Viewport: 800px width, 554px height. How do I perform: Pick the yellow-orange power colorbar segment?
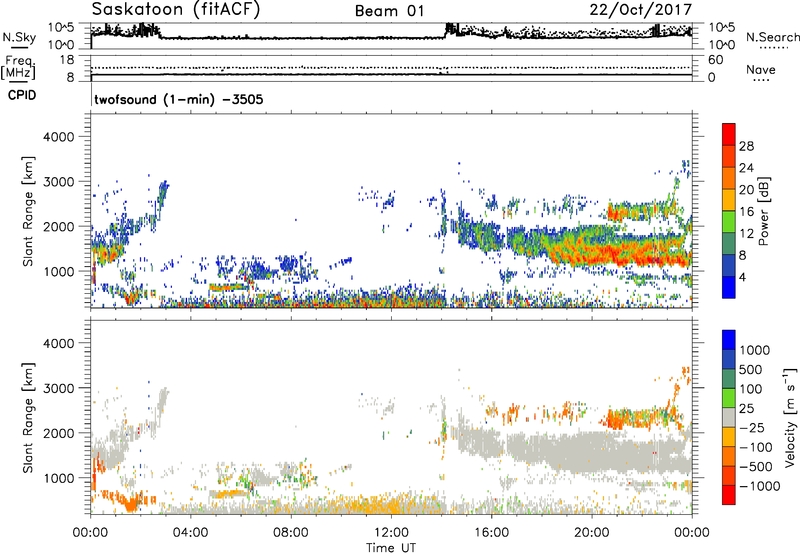(x=729, y=200)
